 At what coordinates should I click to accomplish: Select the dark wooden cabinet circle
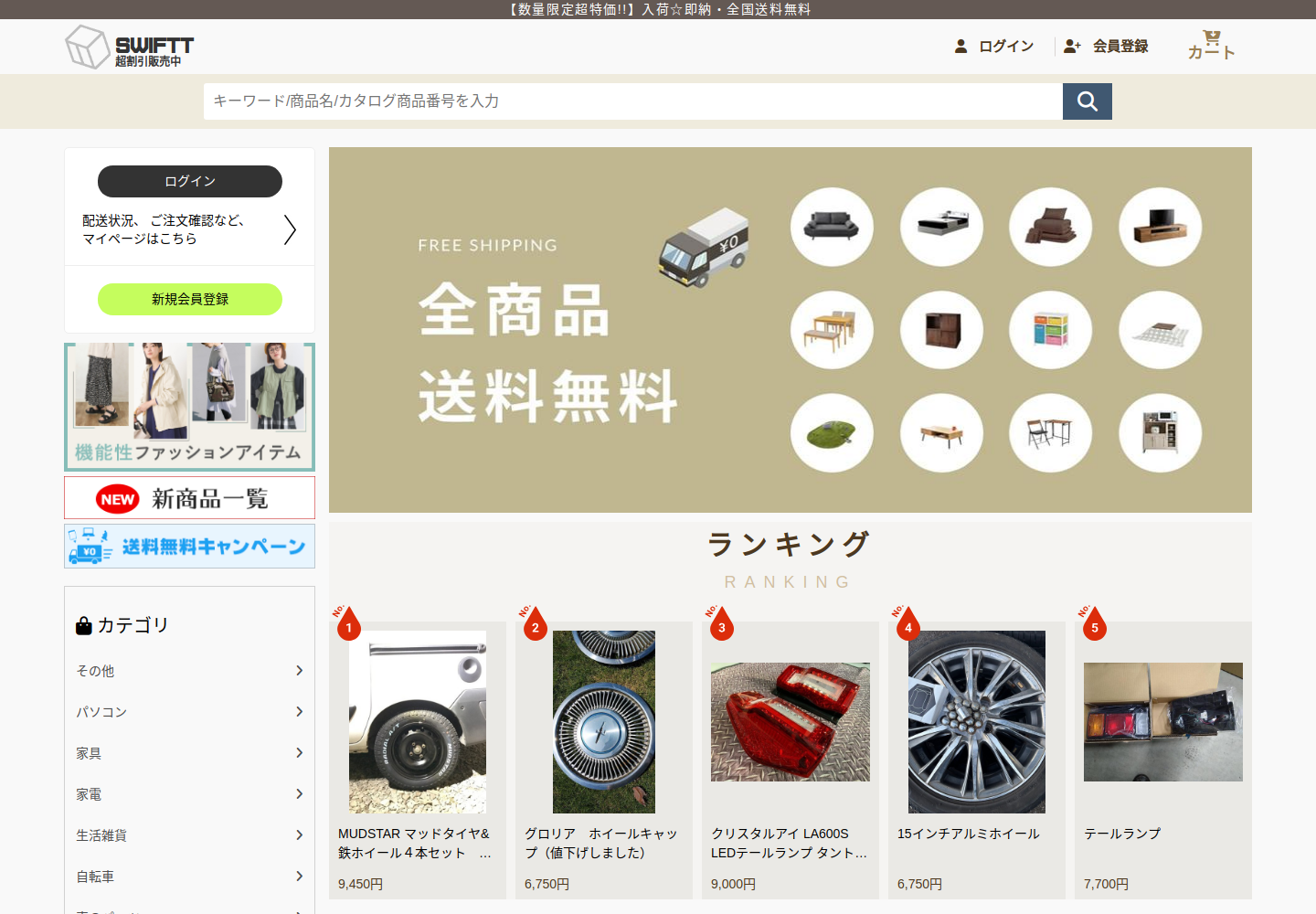click(941, 330)
